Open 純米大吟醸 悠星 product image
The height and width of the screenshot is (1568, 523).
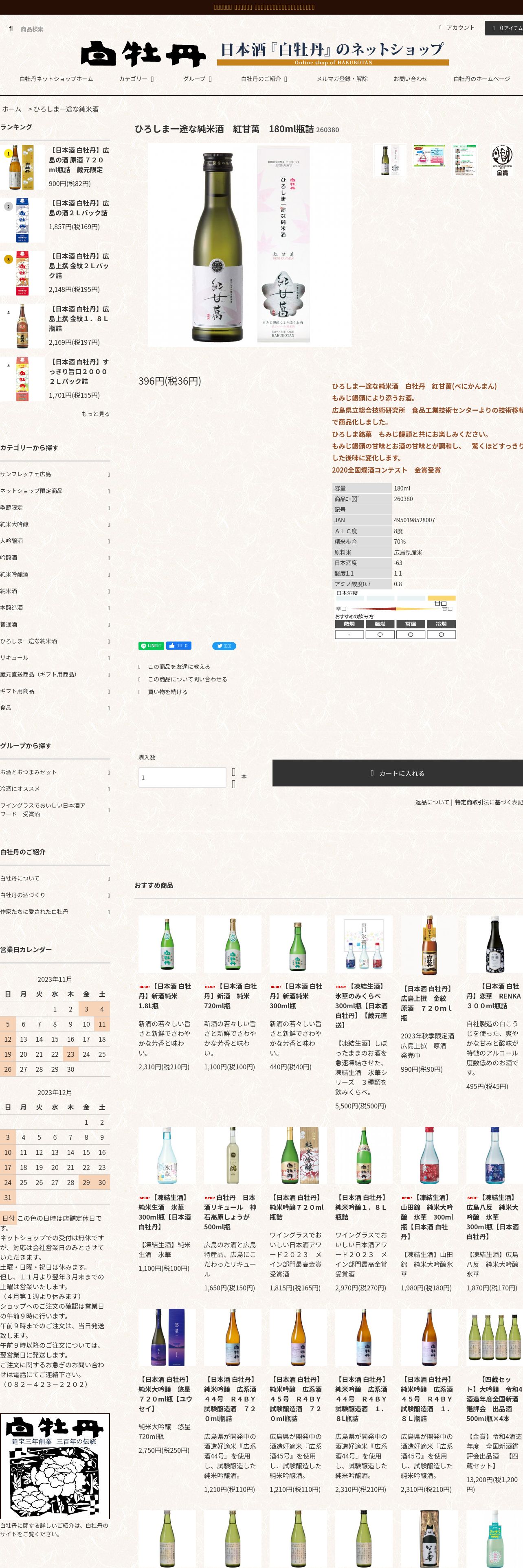167,1337
